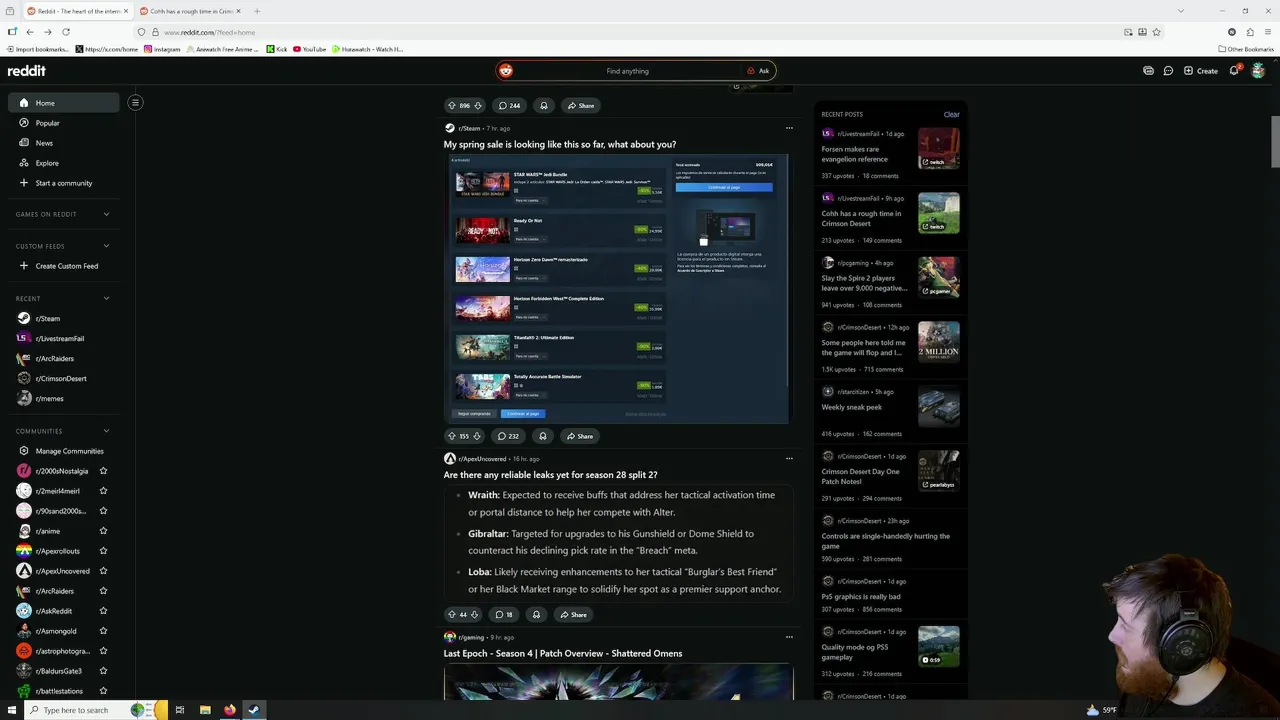Image resolution: width=1280 pixels, height=720 pixels.
Task: Open File Explorer from taskbar
Action: 205,710
